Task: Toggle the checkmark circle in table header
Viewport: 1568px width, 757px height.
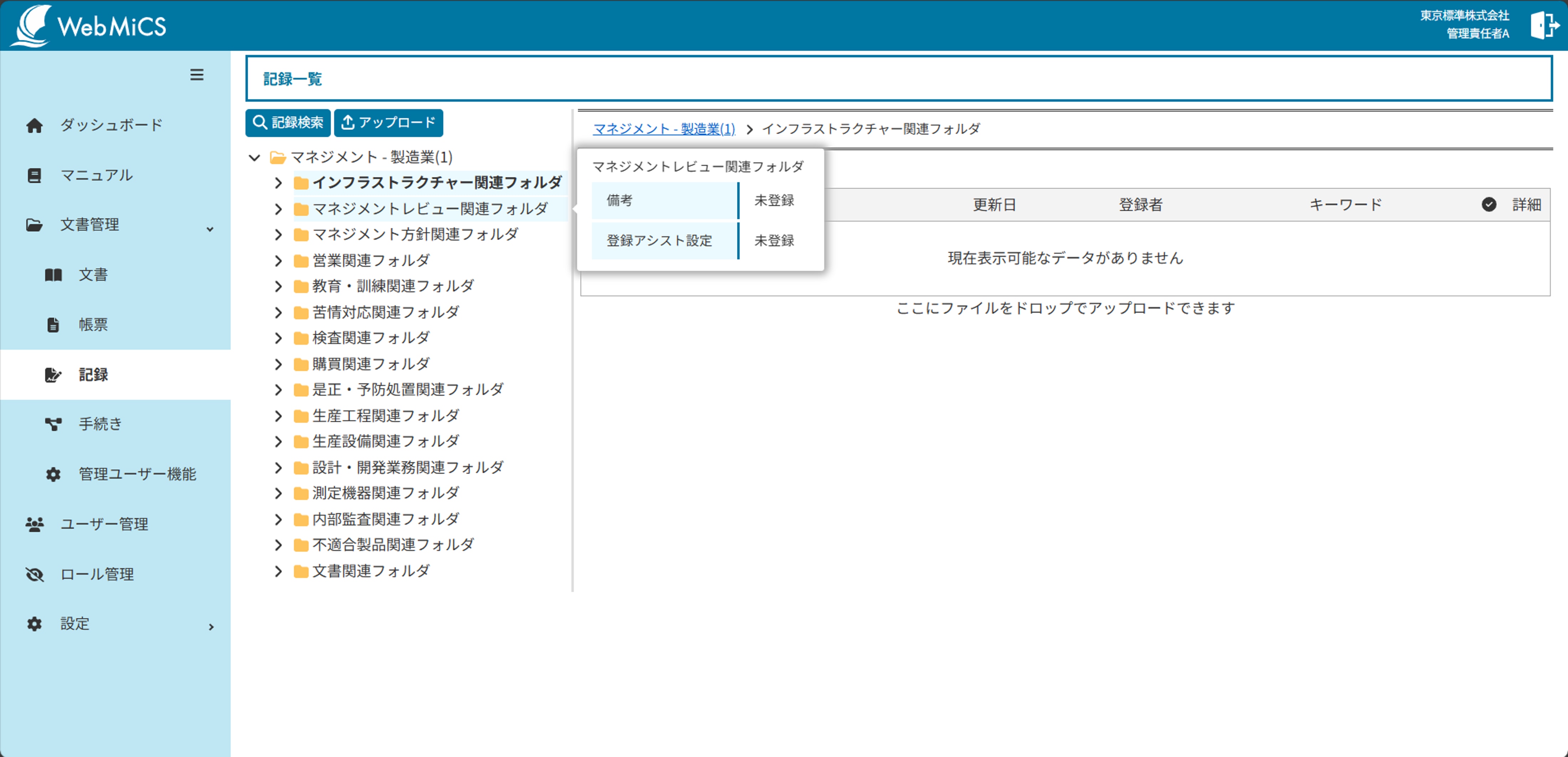Action: pos(1489,205)
